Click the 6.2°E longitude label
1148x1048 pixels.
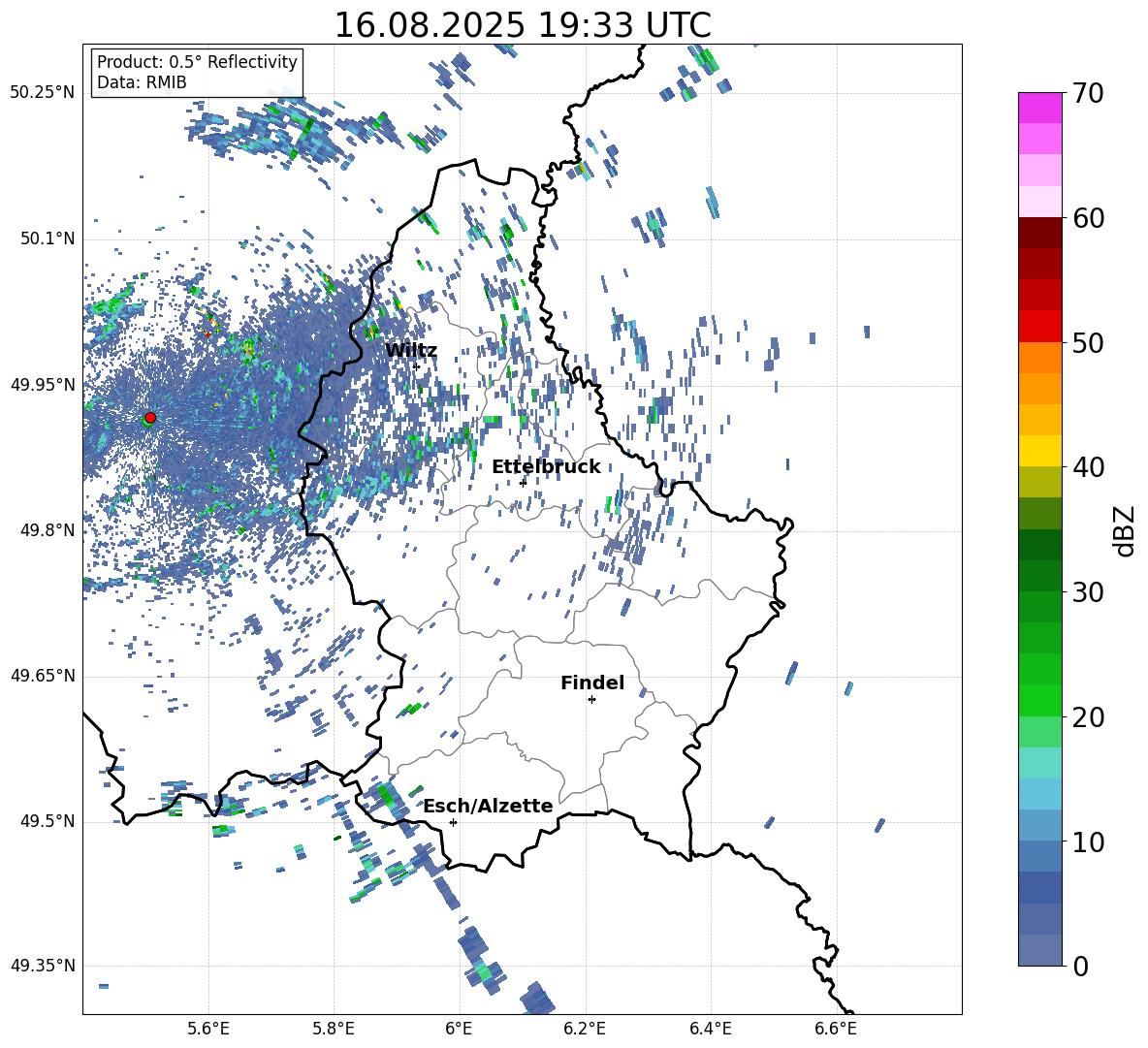pos(585,1029)
